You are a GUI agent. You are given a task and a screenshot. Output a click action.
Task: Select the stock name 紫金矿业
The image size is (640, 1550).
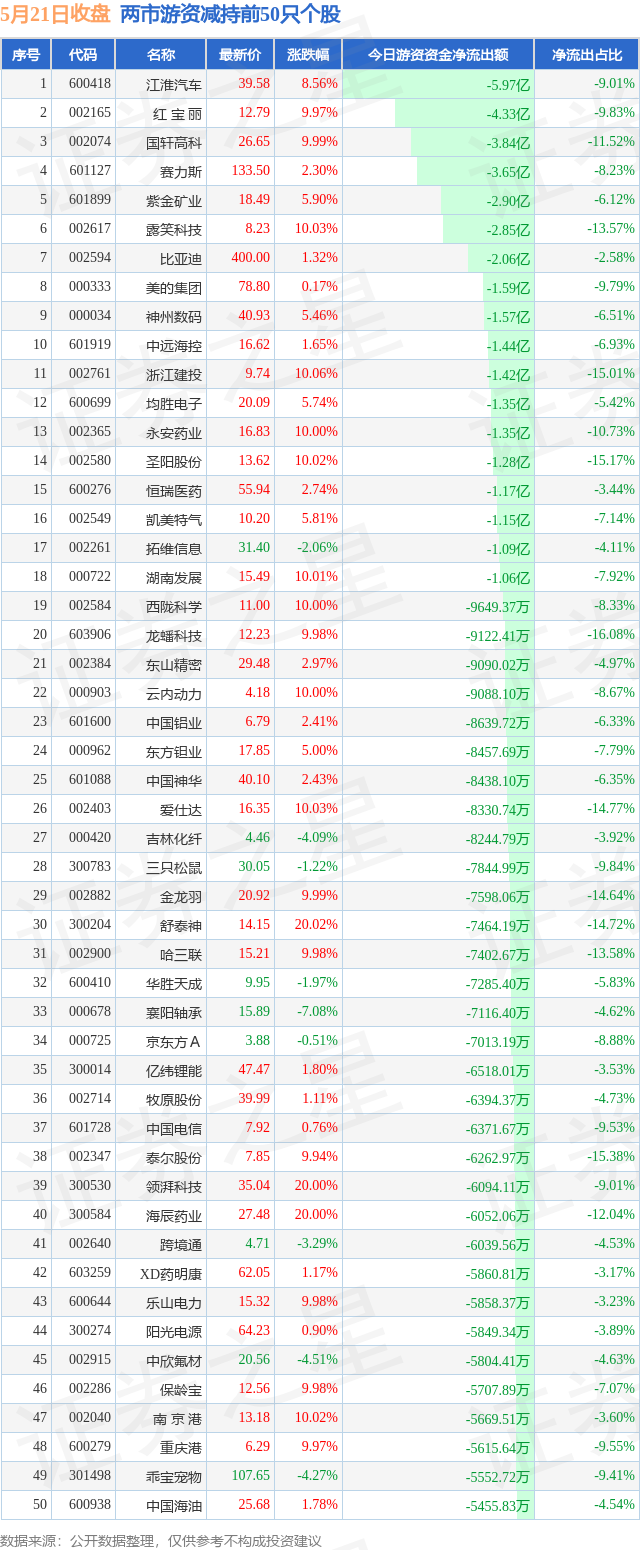pos(174,200)
